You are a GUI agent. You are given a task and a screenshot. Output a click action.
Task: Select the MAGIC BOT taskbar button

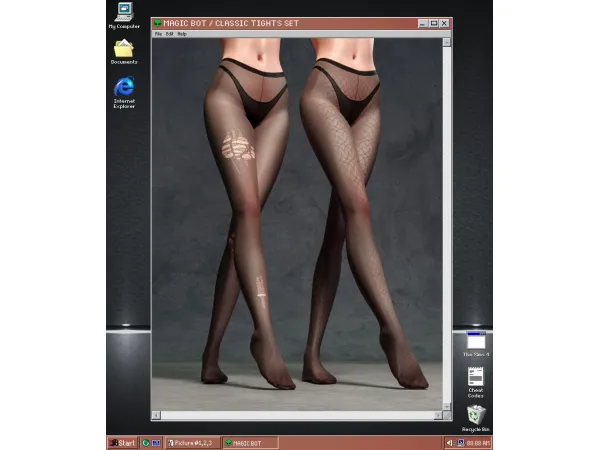(x=250, y=443)
